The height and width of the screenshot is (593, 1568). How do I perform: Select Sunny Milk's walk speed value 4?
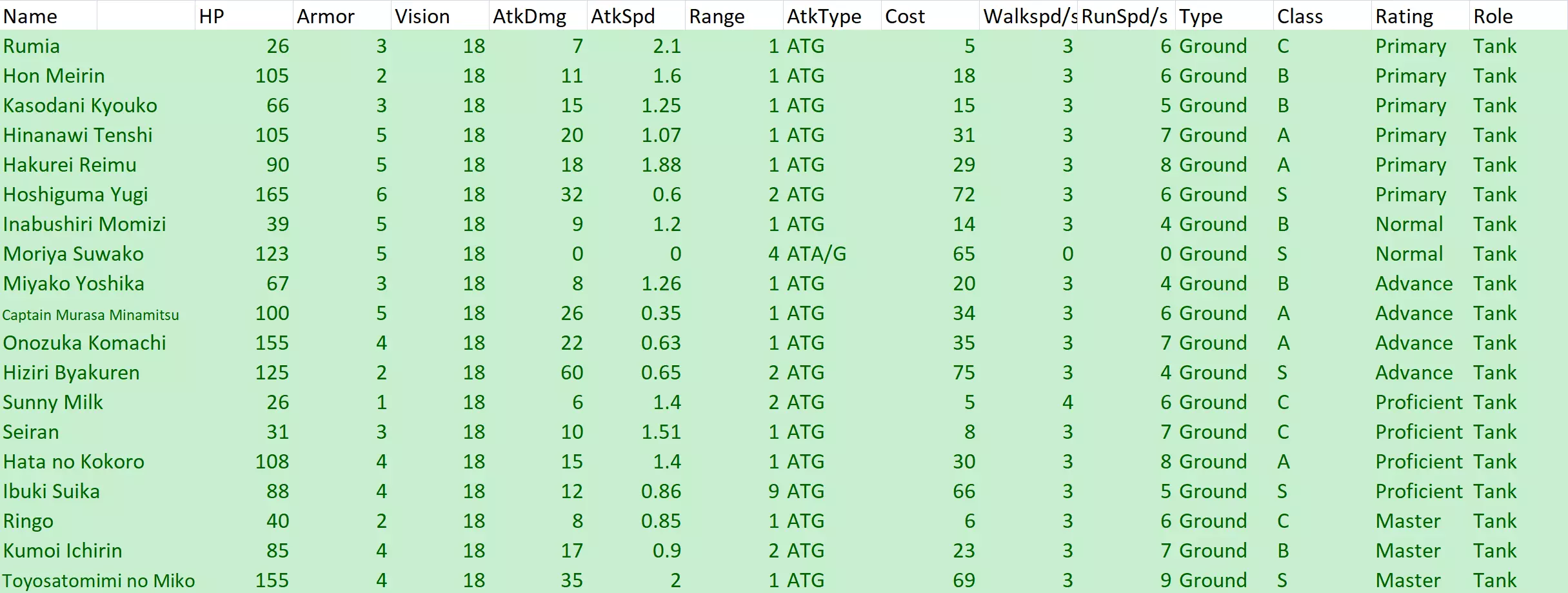coord(1067,402)
